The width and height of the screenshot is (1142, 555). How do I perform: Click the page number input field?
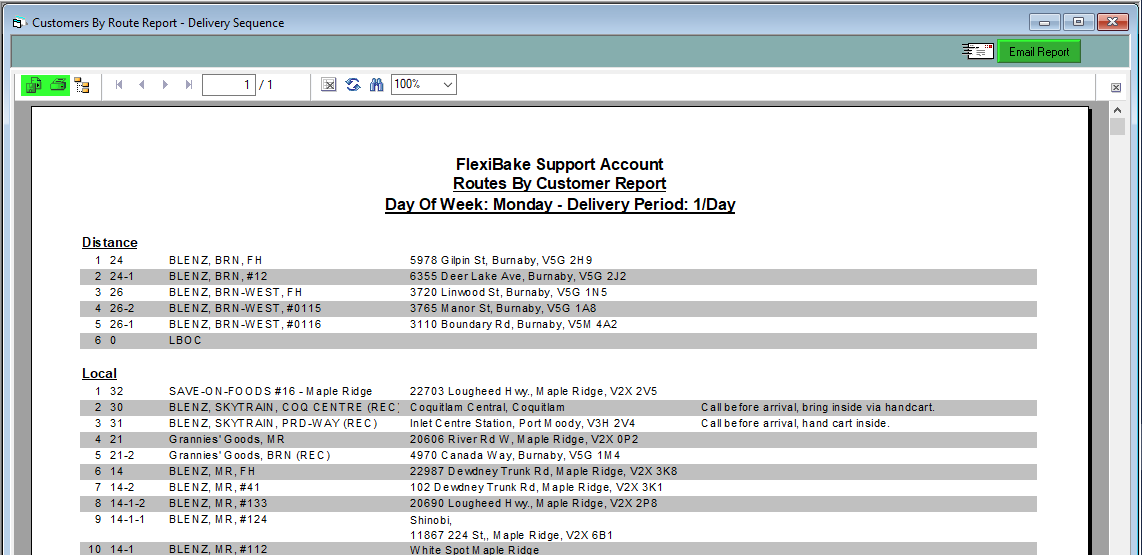pos(229,85)
